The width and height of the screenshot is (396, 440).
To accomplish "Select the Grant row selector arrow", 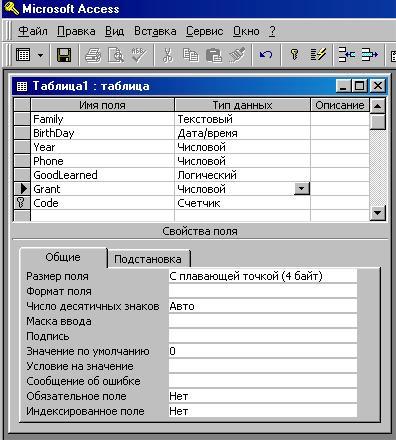I will pos(22,189).
